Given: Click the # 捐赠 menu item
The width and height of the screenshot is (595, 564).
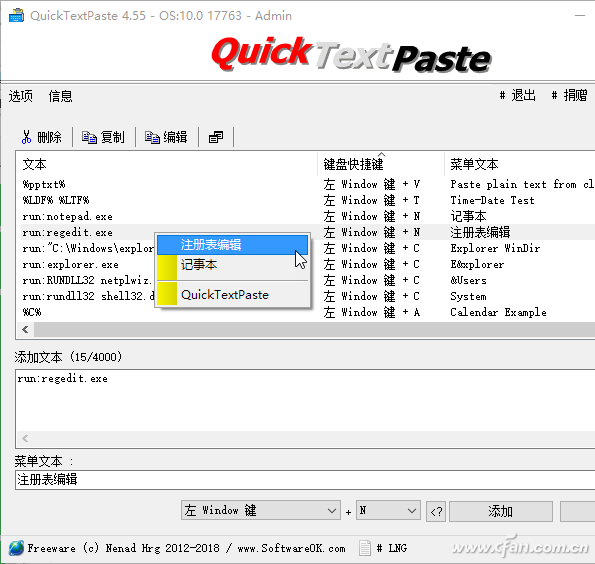Looking at the screenshot, I should tap(569, 95).
